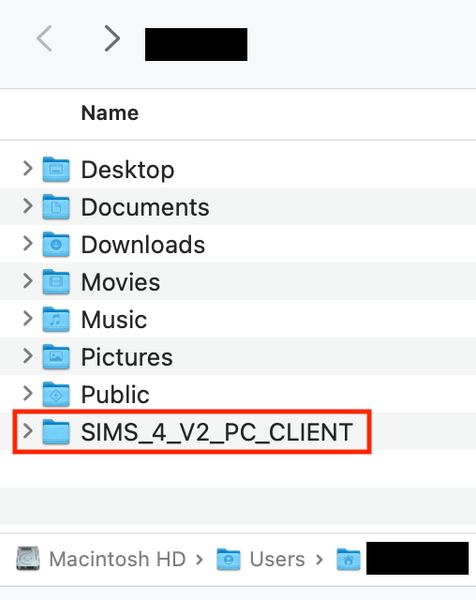
Task: Select the Public folder icon
Action: pyautogui.click(x=56, y=394)
